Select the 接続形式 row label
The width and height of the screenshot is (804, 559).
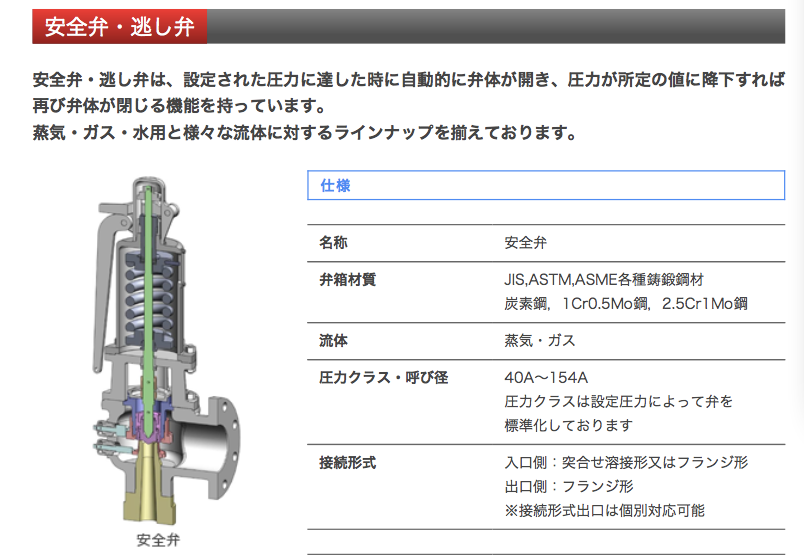click(x=347, y=463)
